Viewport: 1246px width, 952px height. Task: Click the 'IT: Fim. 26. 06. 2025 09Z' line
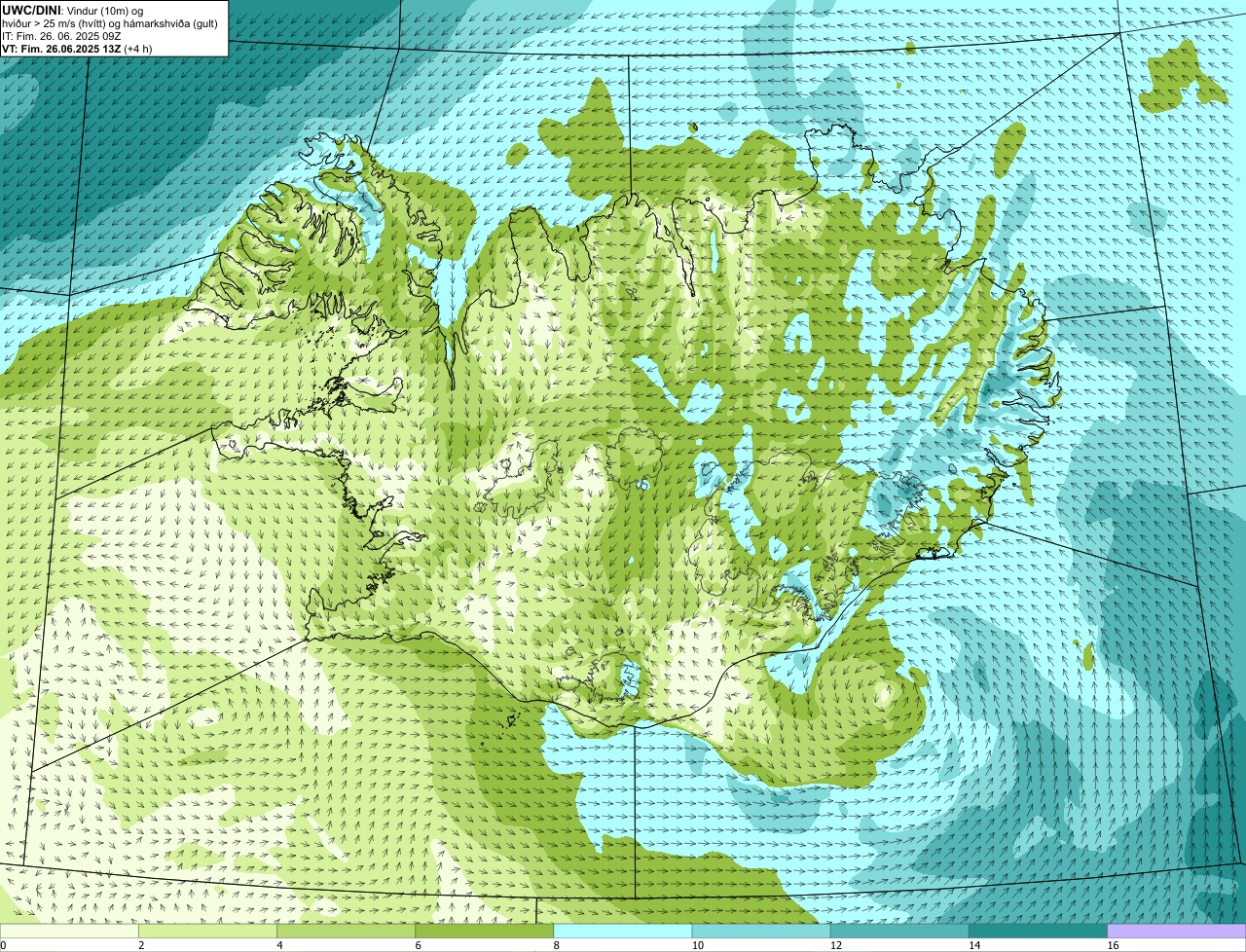click(61, 36)
